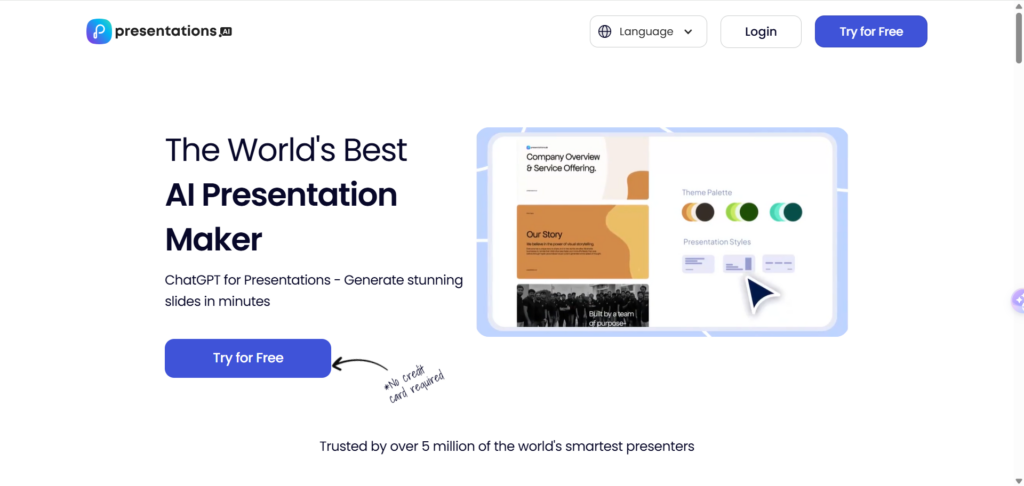Click the dark blue cursor arrow graphic
1024x486 pixels.
pos(763,295)
